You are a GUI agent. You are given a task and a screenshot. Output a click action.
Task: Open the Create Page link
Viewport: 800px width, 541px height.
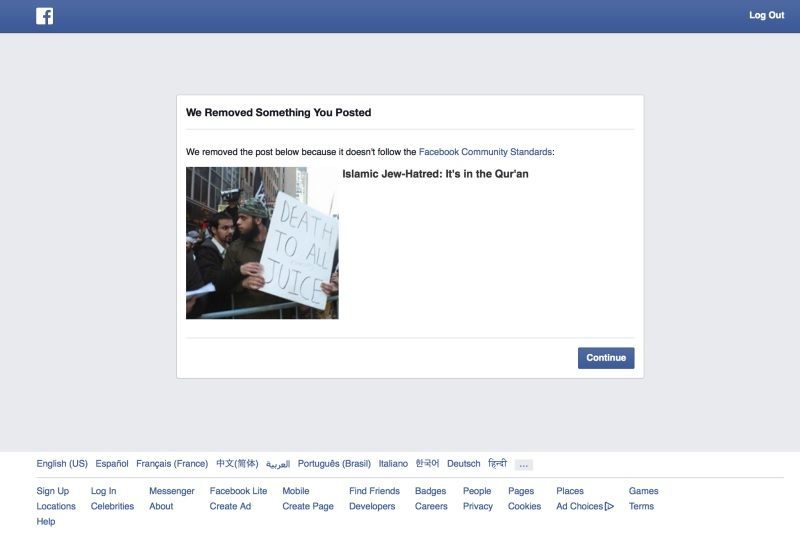click(x=308, y=506)
